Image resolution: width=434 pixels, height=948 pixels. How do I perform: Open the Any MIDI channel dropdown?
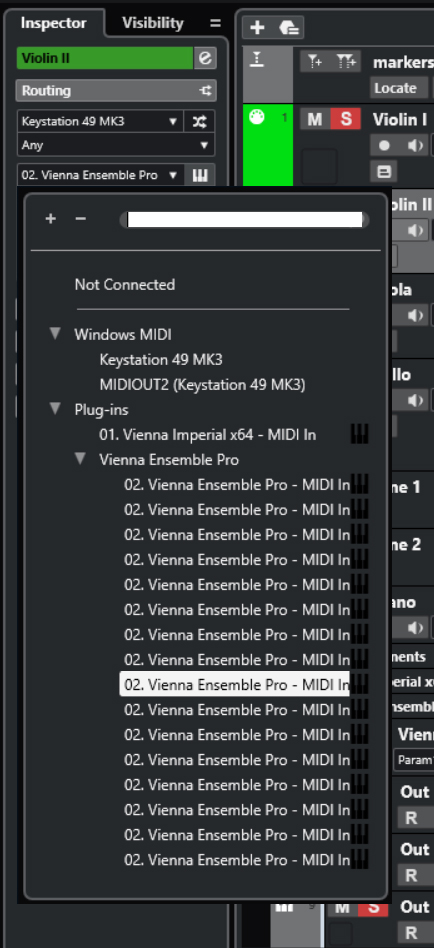(x=116, y=145)
